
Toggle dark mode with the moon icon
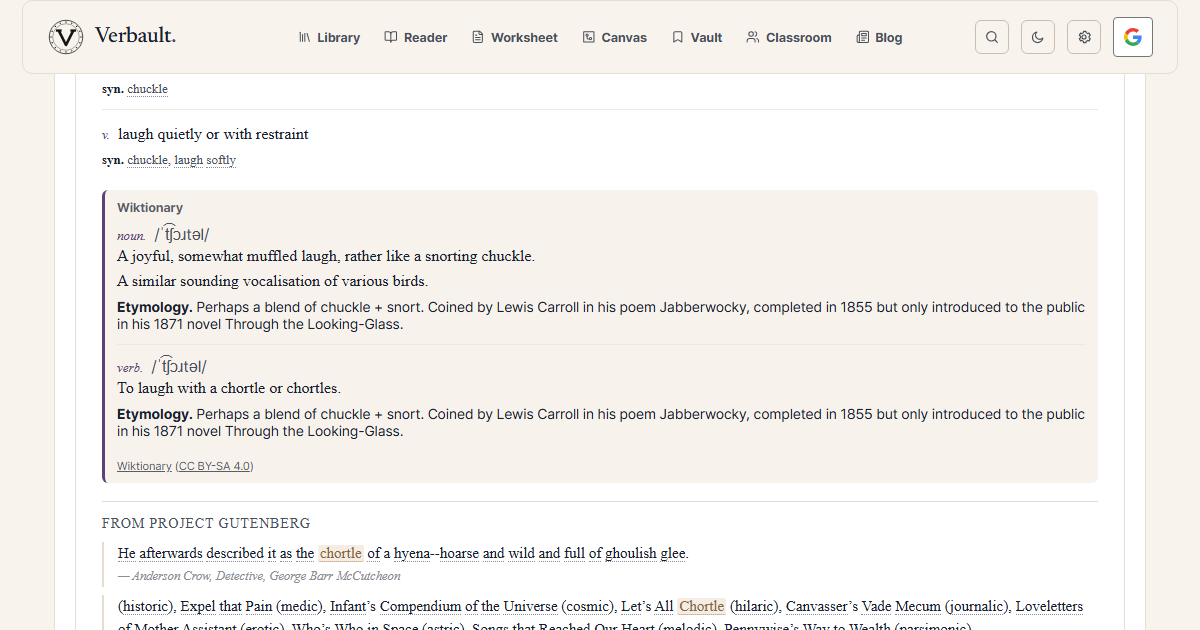[x=1038, y=37]
